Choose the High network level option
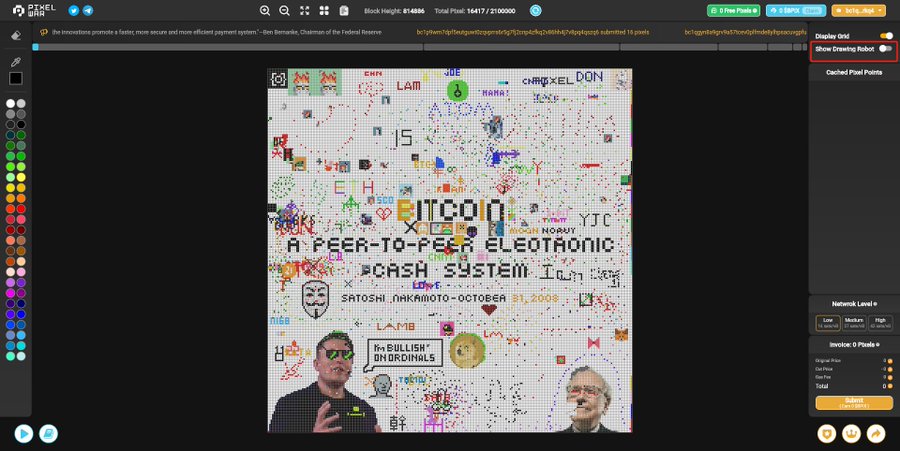Image resolution: width=900 pixels, height=451 pixels. point(880,323)
